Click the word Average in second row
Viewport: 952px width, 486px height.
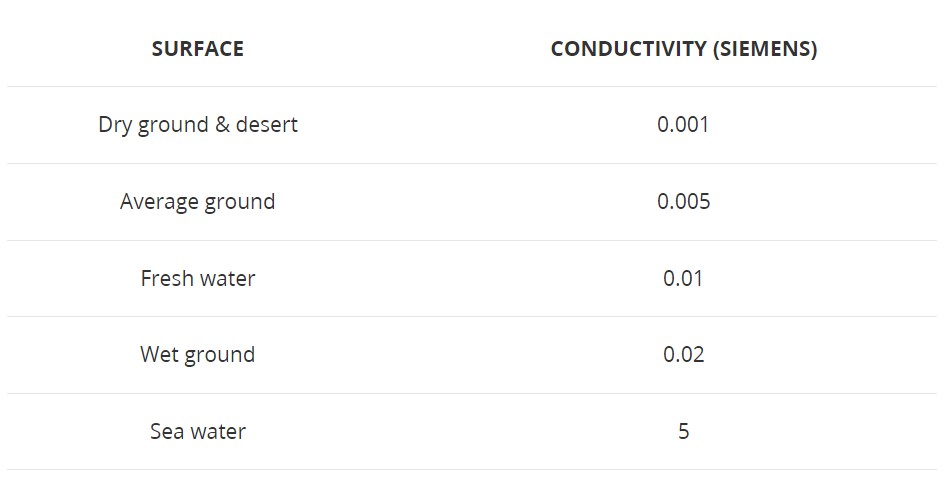click(159, 202)
